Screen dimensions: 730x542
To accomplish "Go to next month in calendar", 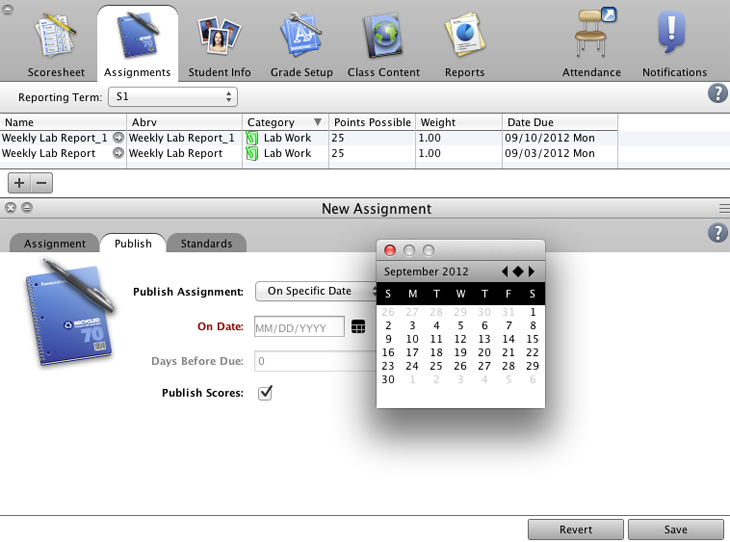I will (532, 272).
